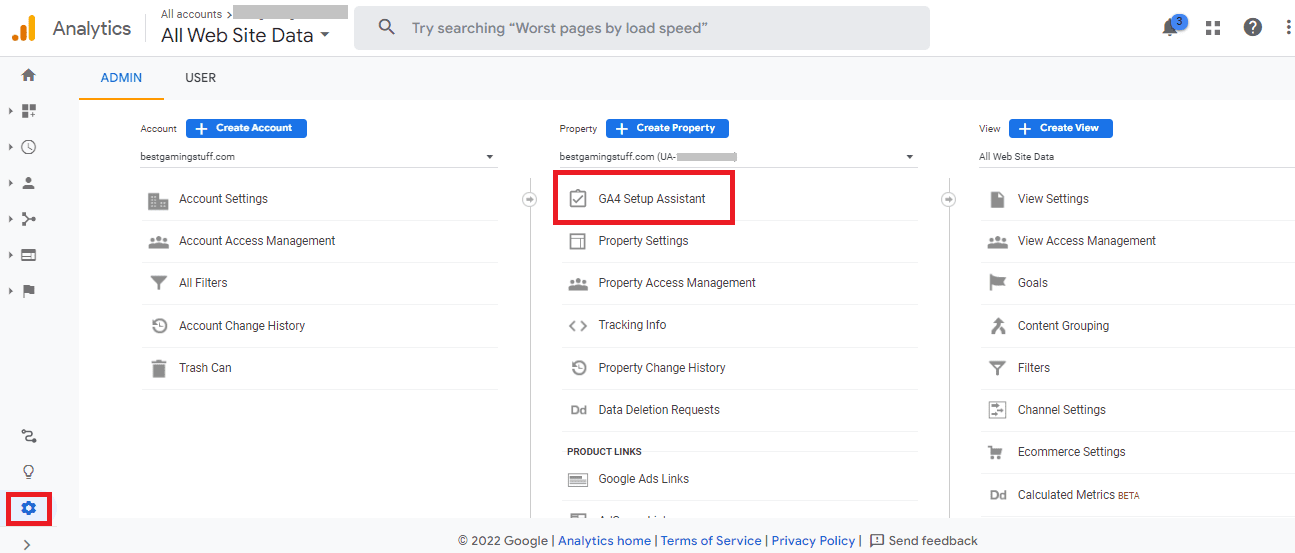Expand the Acquisition sidebar section arrow
Image resolution: width=1295 pixels, height=553 pixels.
point(11,219)
